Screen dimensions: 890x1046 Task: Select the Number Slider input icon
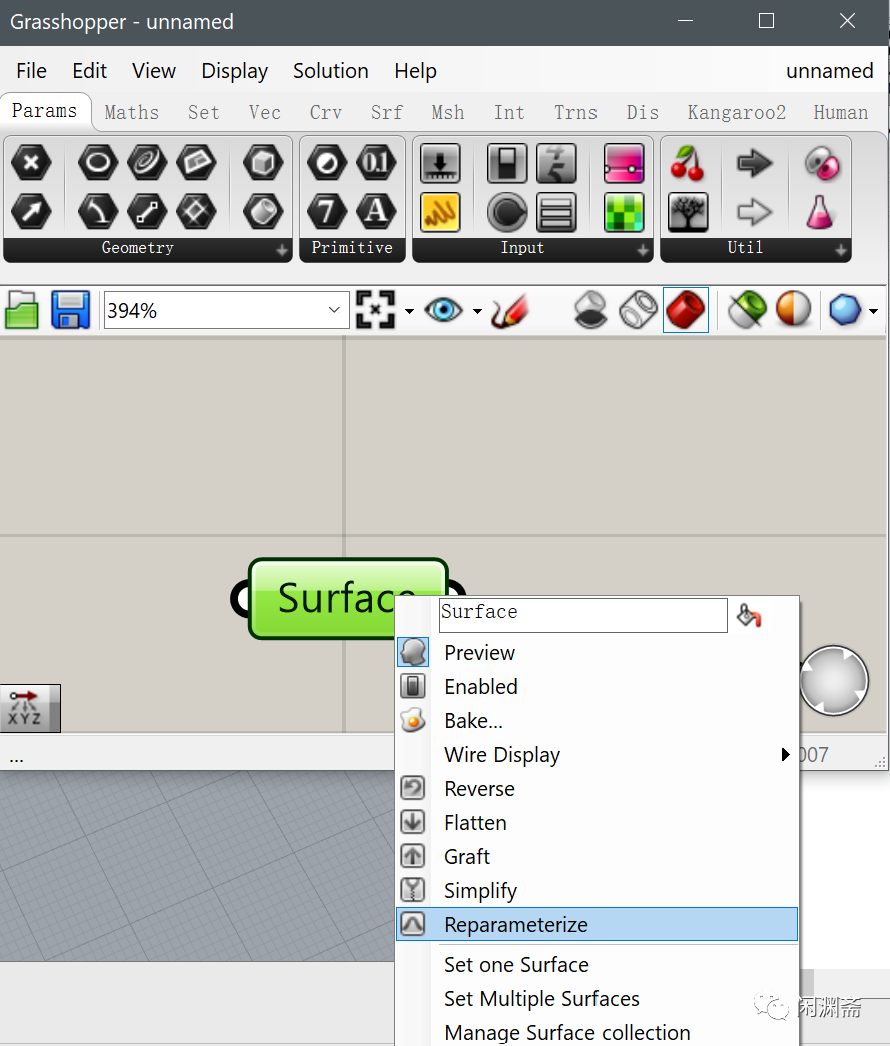[x=440, y=163]
